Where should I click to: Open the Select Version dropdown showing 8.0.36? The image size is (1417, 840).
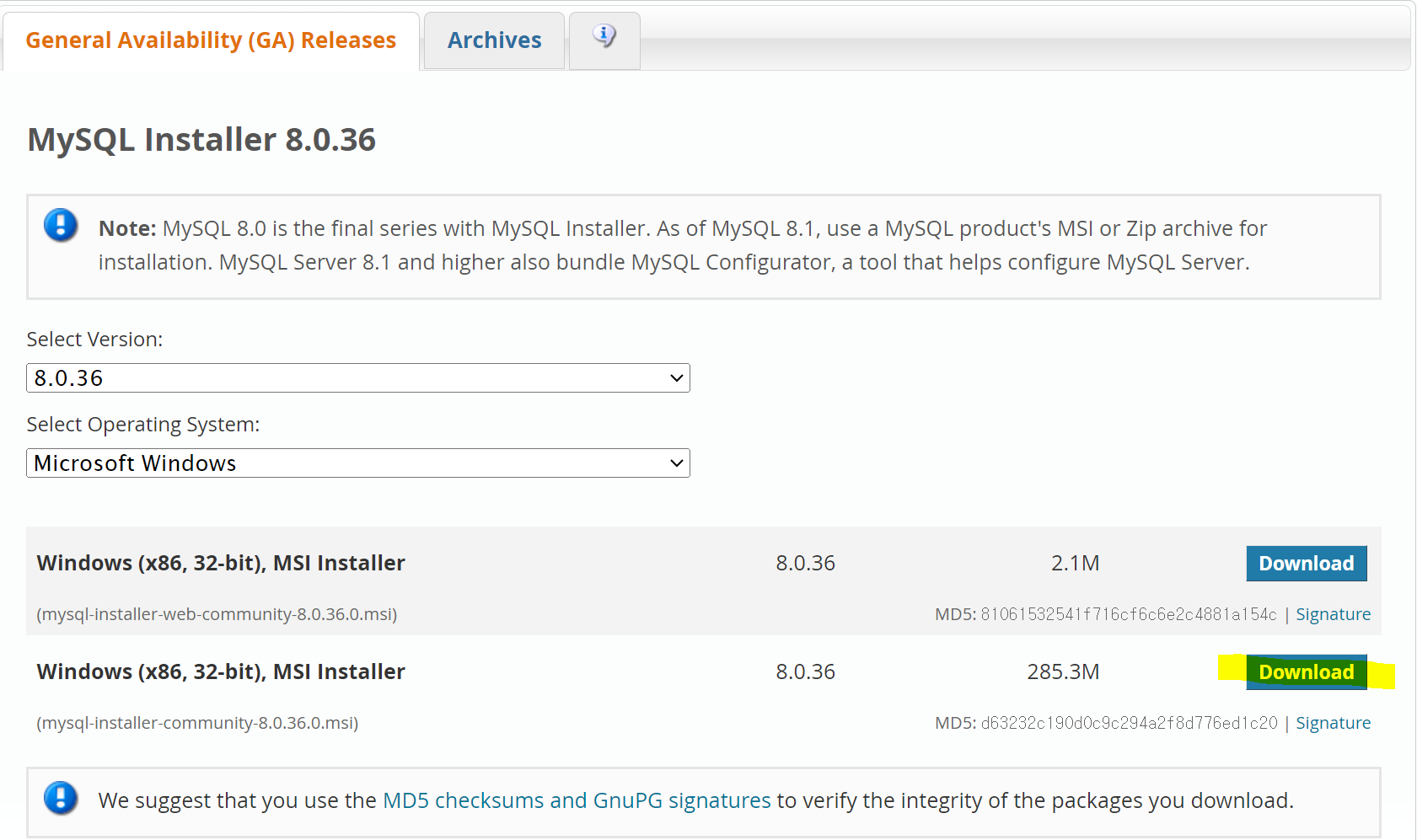(x=358, y=378)
